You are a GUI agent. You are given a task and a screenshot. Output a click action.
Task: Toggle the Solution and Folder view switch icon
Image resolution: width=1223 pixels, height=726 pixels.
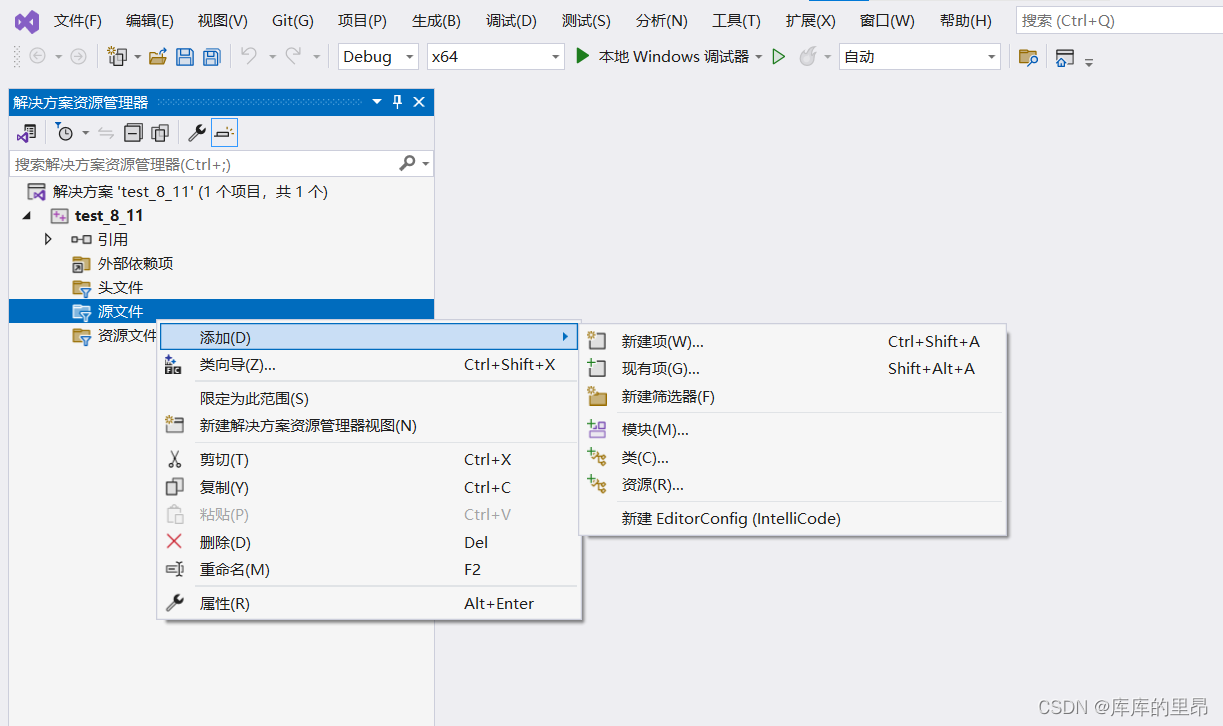click(x=26, y=133)
